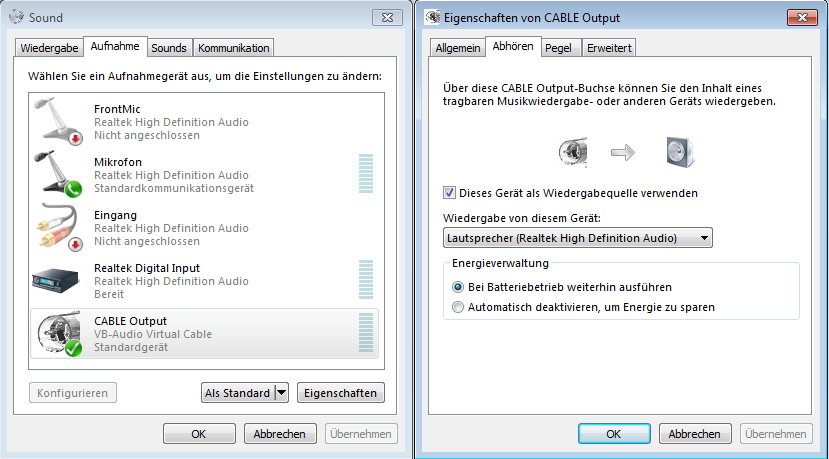Click the Eigenschaften button

pyautogui.click(x=340, y=393)
